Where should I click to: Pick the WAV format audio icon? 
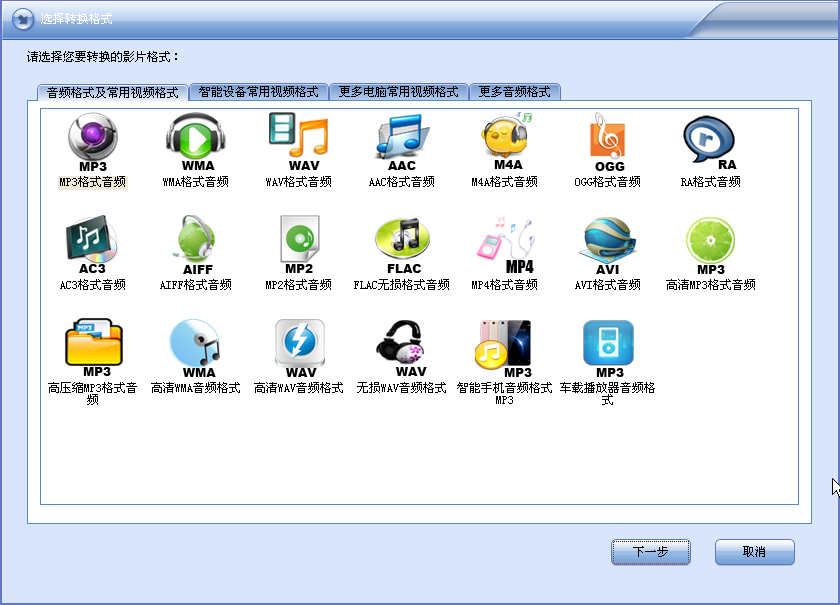(299, 140)
